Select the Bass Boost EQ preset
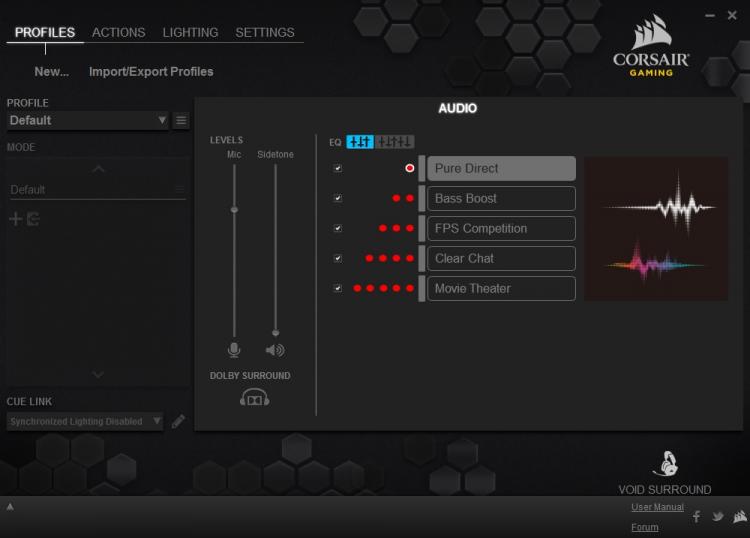Viewport: 750px width, 538px height. click(x=501, y=198)
